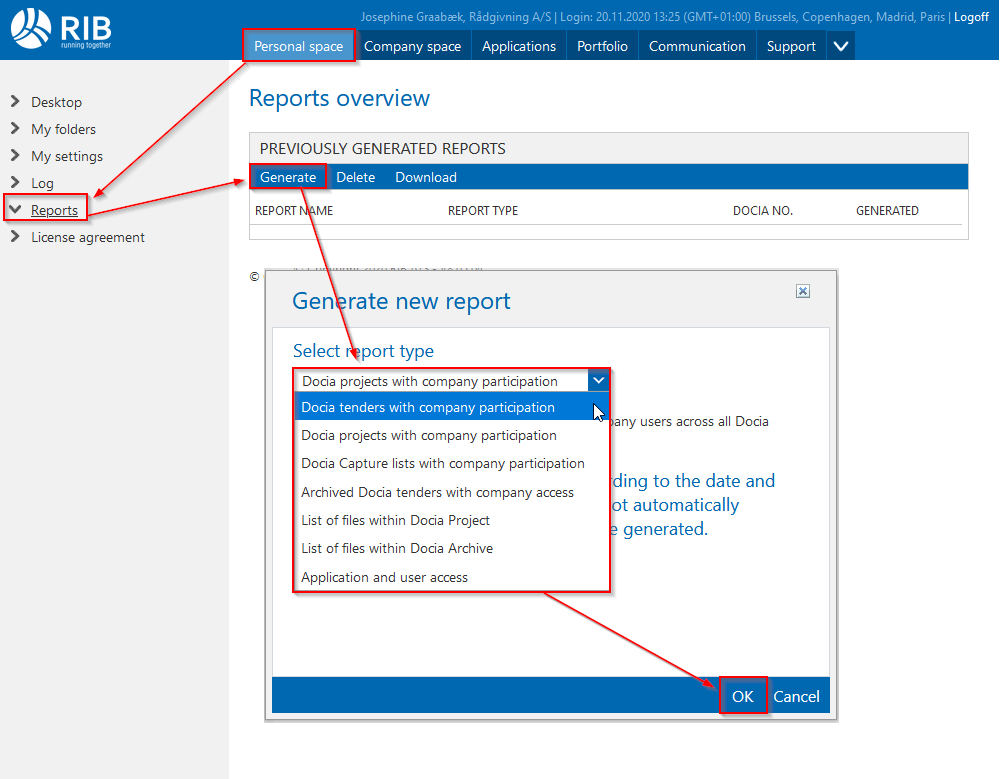This screenshot has width=1000, height=779.
Task: Open the Portfolio tab
Action: pos(603,46)
